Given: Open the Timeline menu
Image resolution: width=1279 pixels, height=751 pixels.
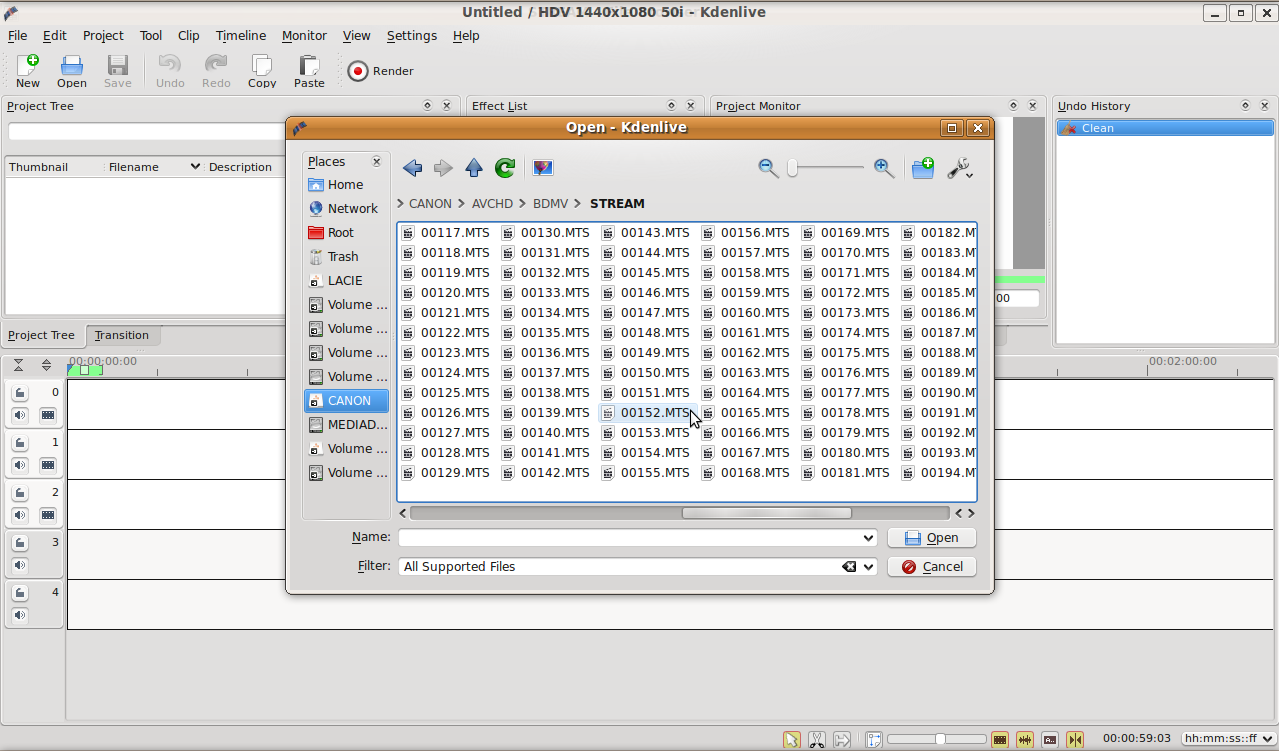Looking at the screenshot, I should click(241, 35).
